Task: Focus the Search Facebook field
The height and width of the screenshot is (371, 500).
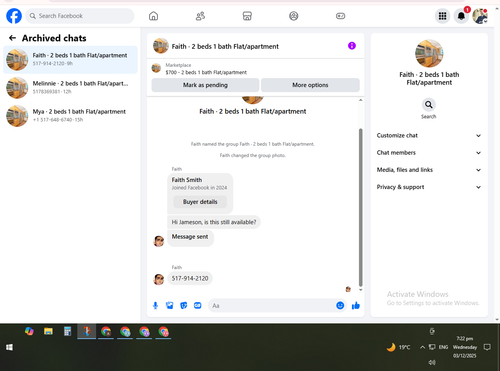Action: pyautogui.click(x=80, y=16)
